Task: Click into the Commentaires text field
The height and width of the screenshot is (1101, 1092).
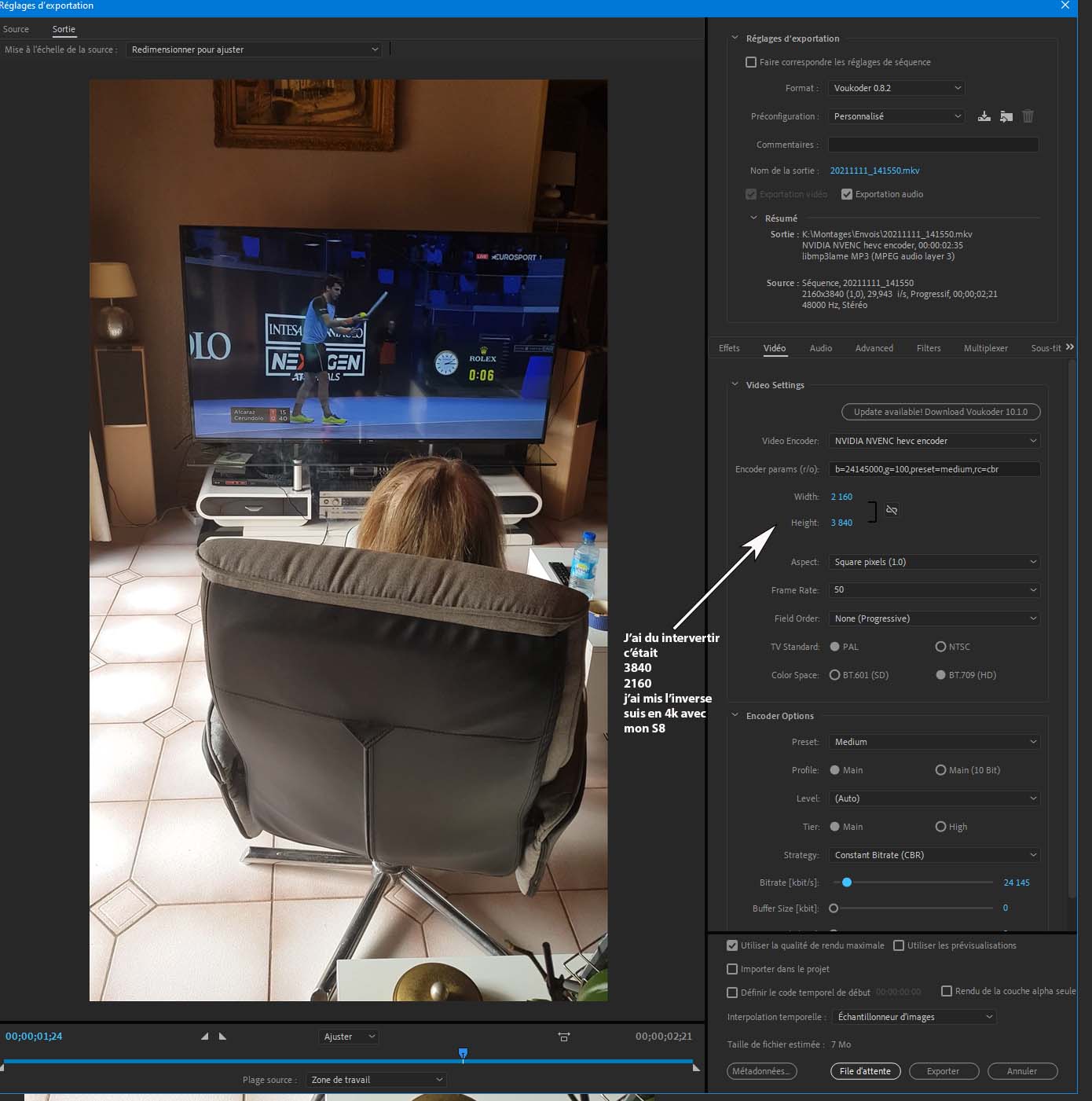Action: [933, 145]
